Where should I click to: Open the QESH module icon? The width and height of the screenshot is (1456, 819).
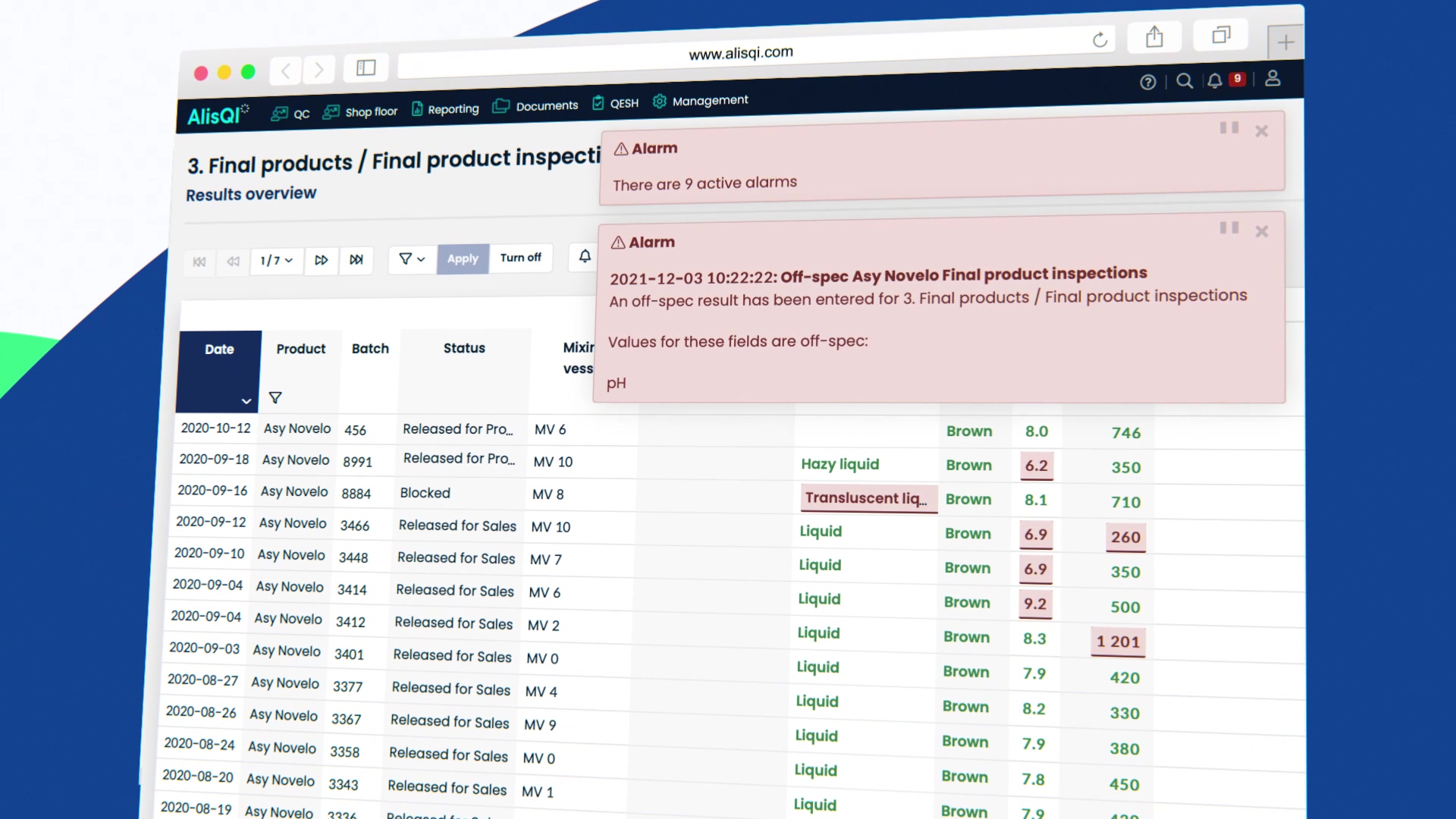[597, 102]
